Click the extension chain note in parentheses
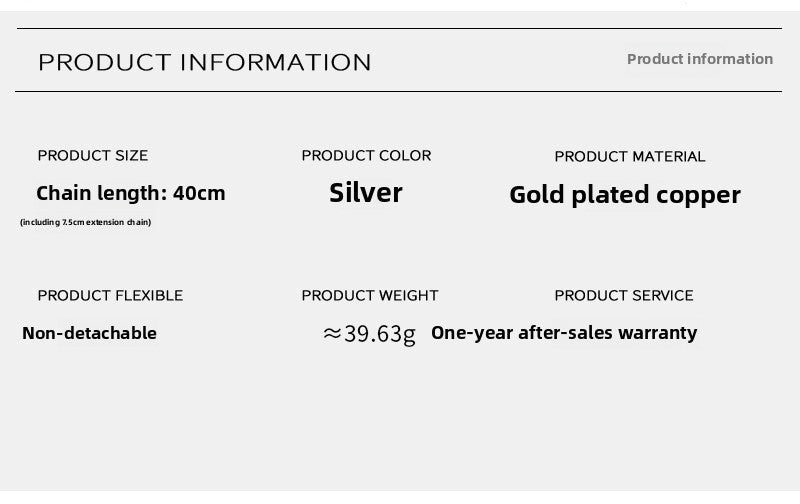 [85, 222]
